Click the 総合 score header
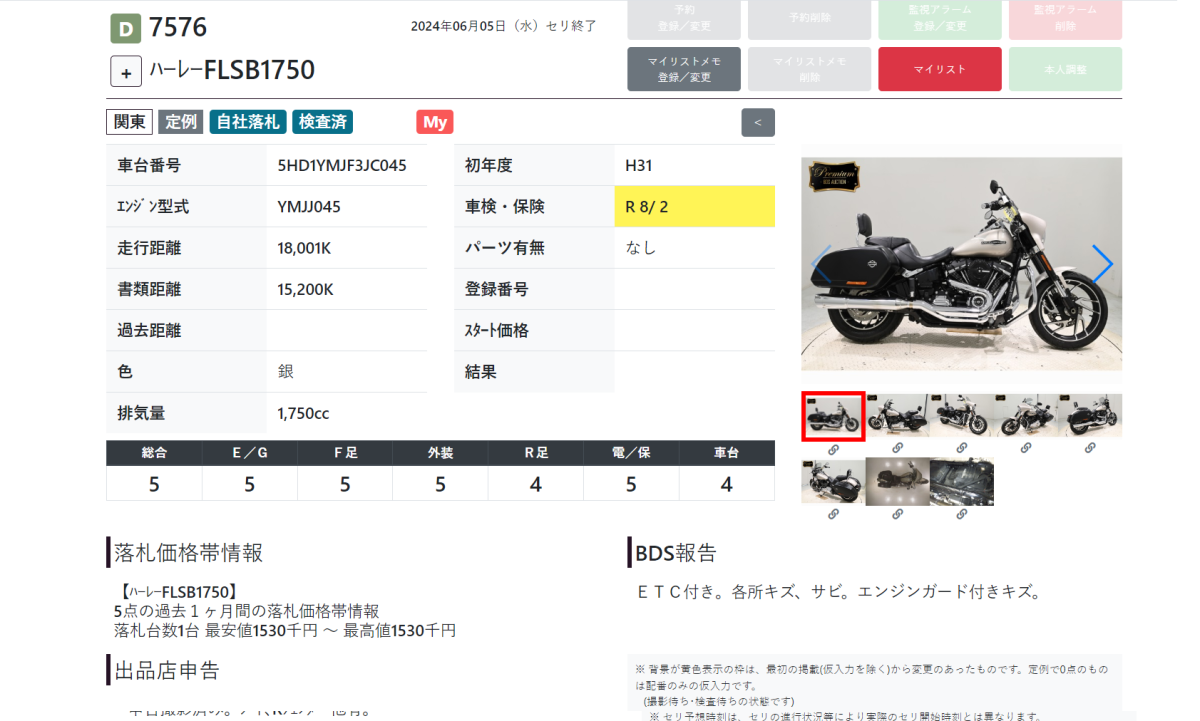 pos(154,453)
